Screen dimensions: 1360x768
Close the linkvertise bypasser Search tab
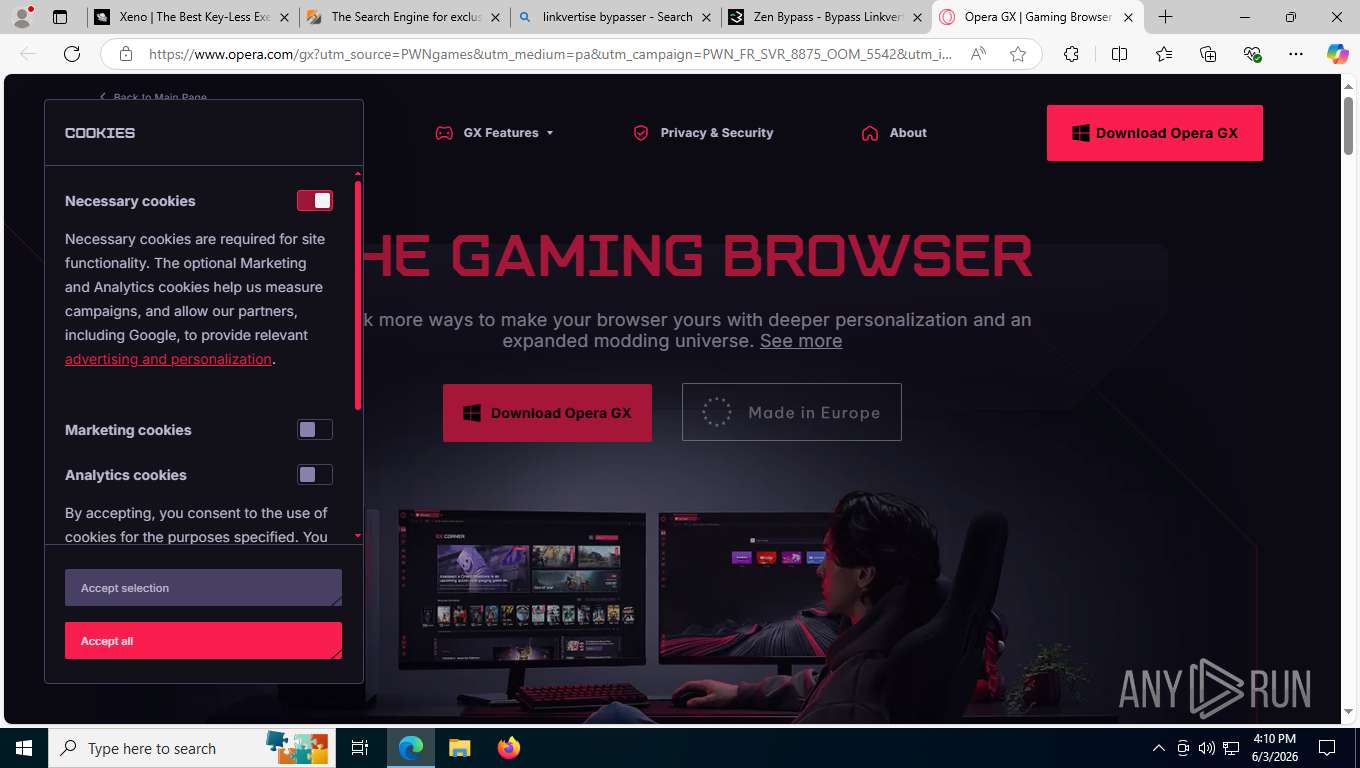click(x=707, y=17)
